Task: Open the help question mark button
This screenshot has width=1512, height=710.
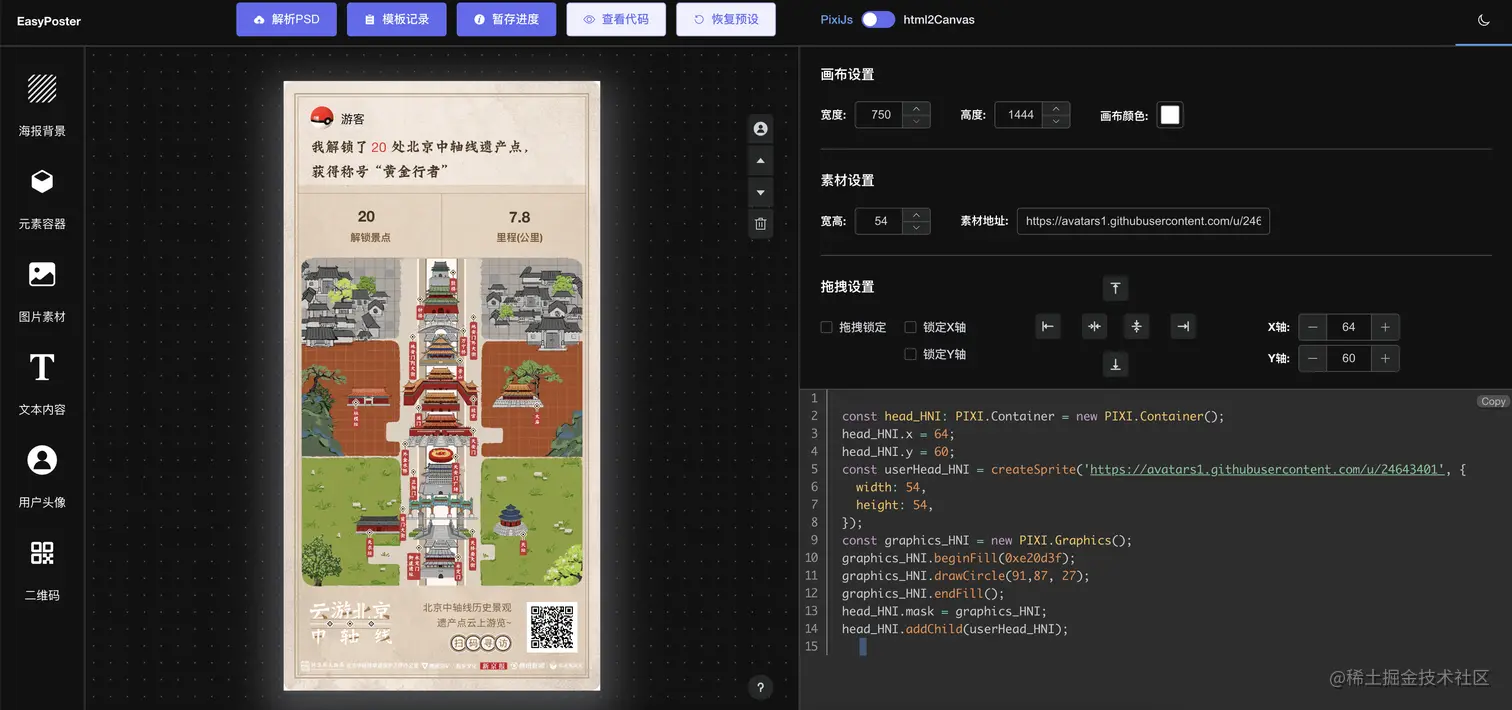Action: (x=760, y=687)
